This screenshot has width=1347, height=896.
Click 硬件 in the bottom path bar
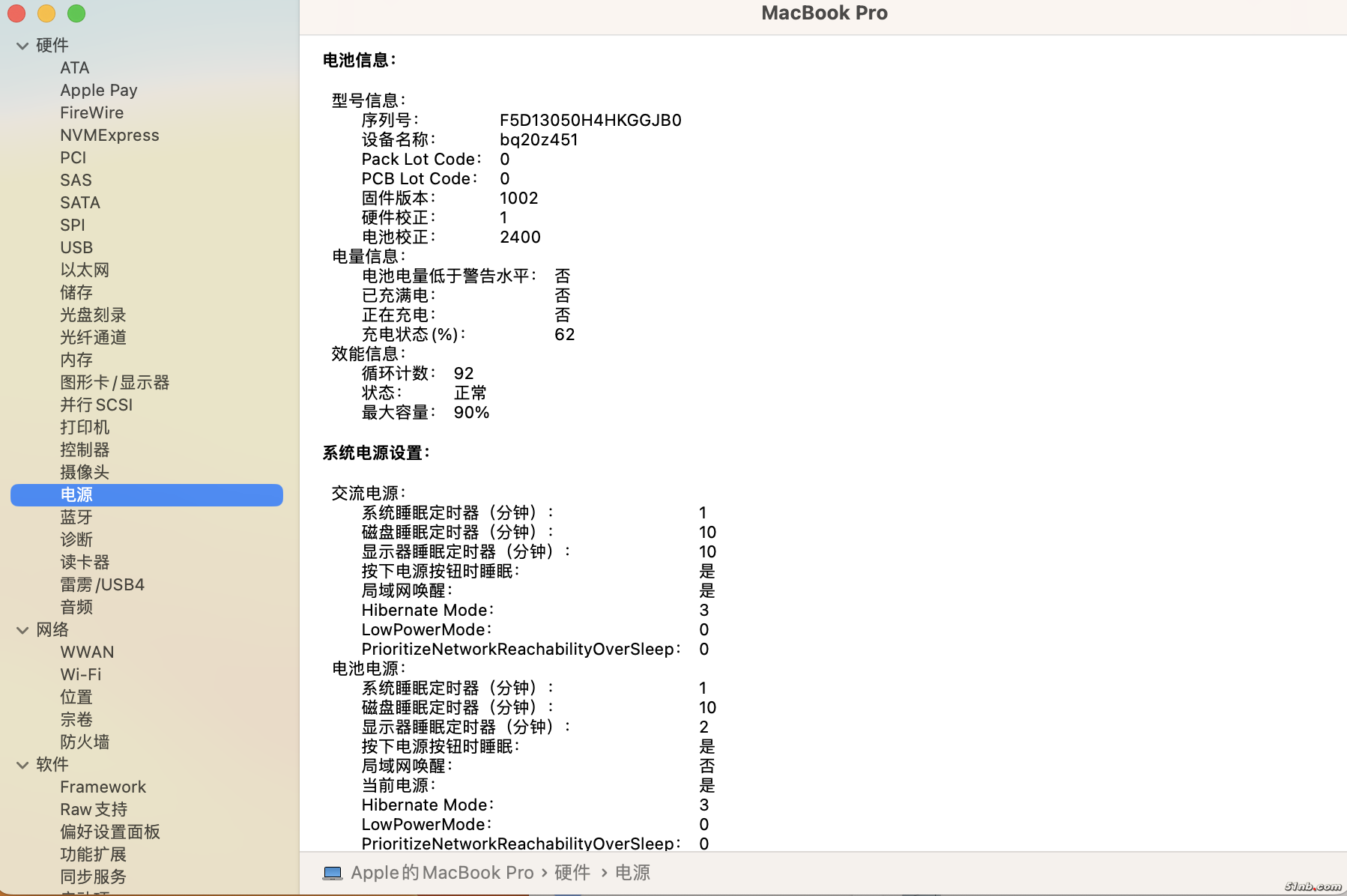pyautogui.click(x=572, y=873)
